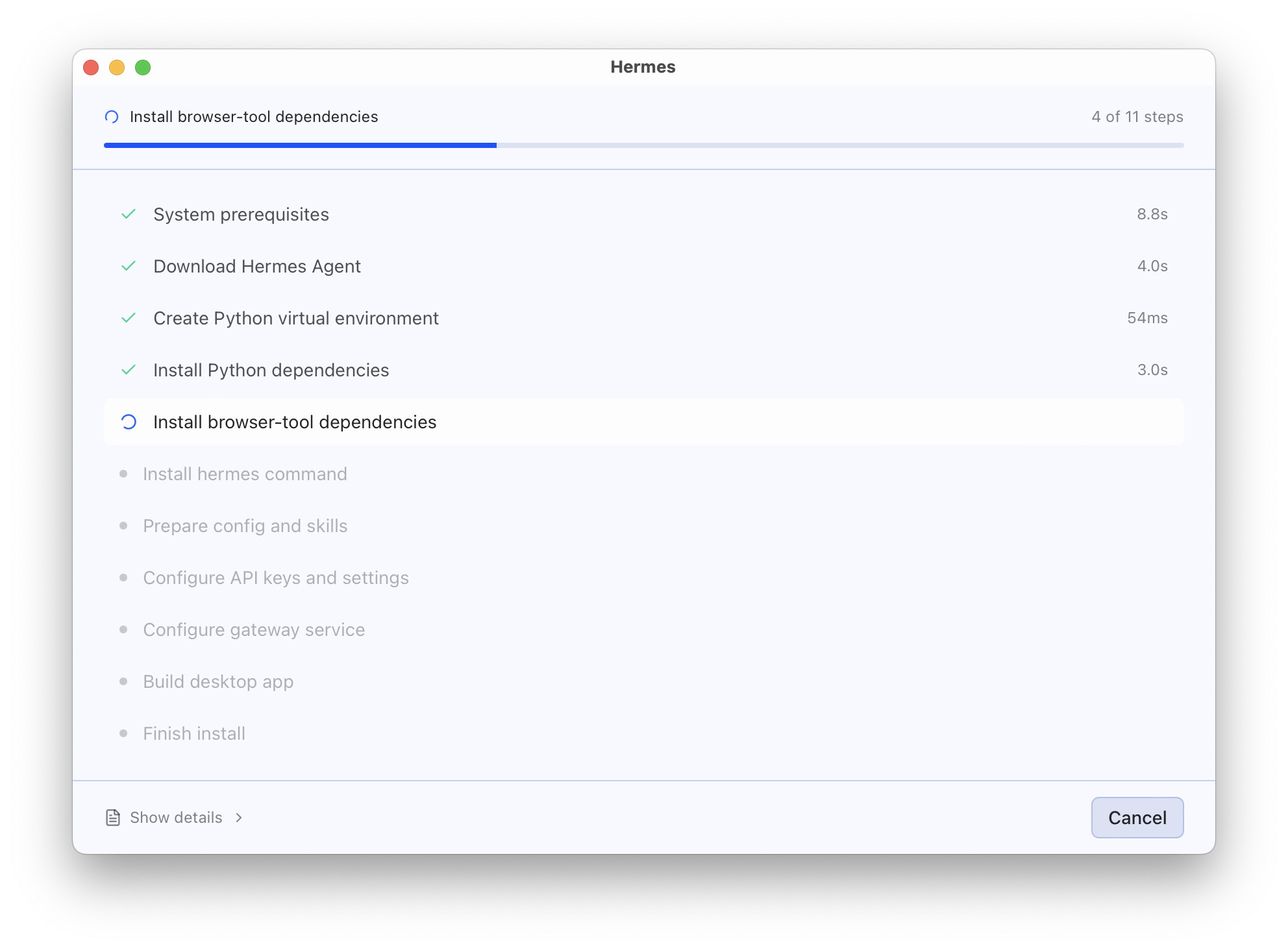Select the active 'Install browser-tool dependencies' list row
The width and height of the screenshot is (1288, 950).
point(644,422)
